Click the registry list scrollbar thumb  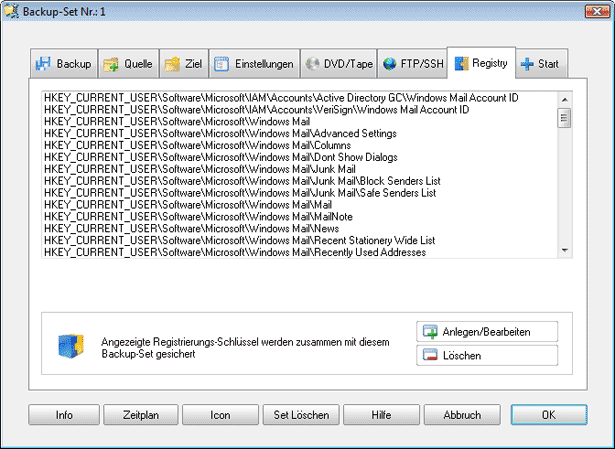point(564,117)
